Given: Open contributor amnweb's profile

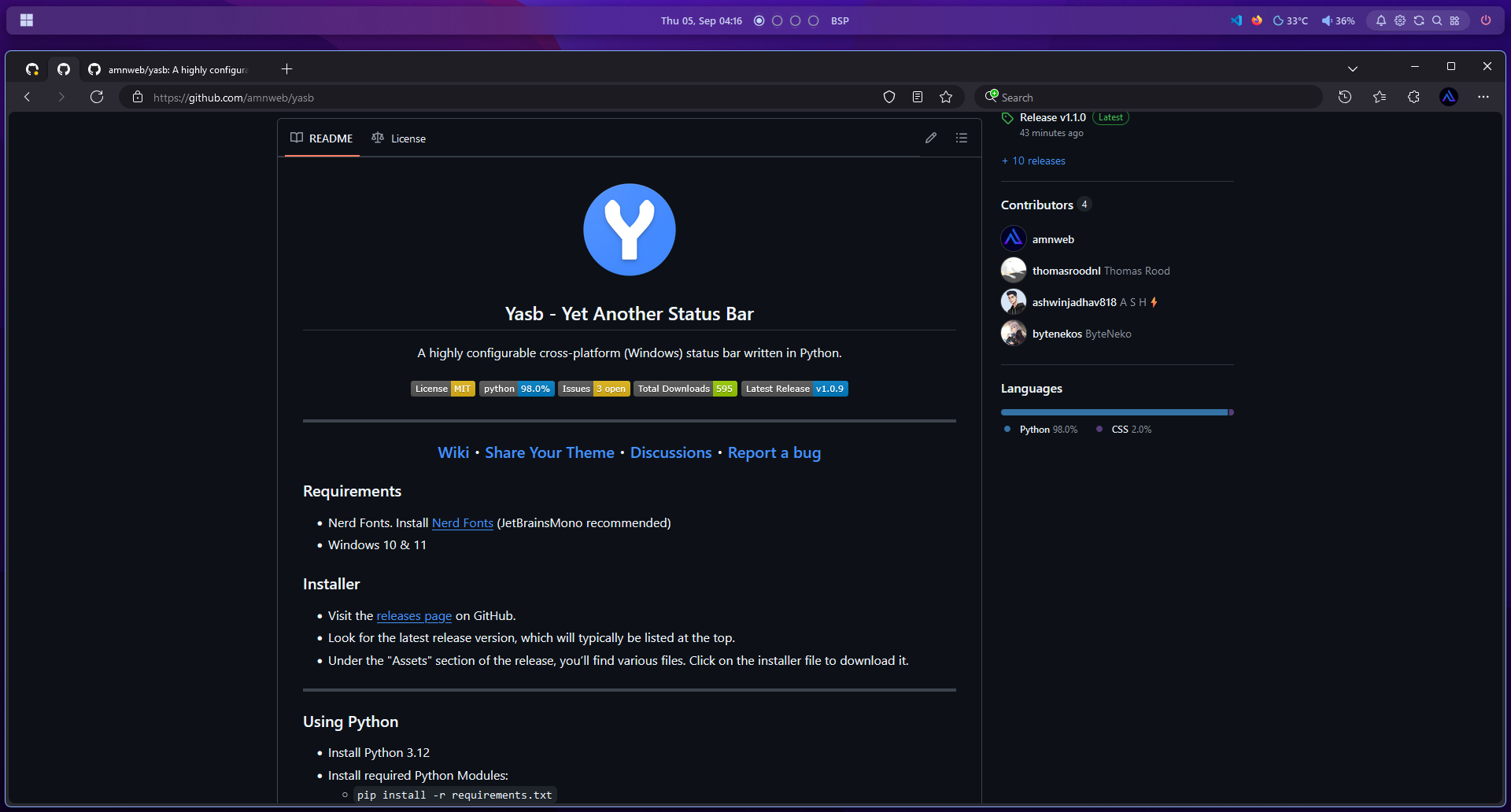Looking at the screenshot, I should click(x=1053, y=239).
